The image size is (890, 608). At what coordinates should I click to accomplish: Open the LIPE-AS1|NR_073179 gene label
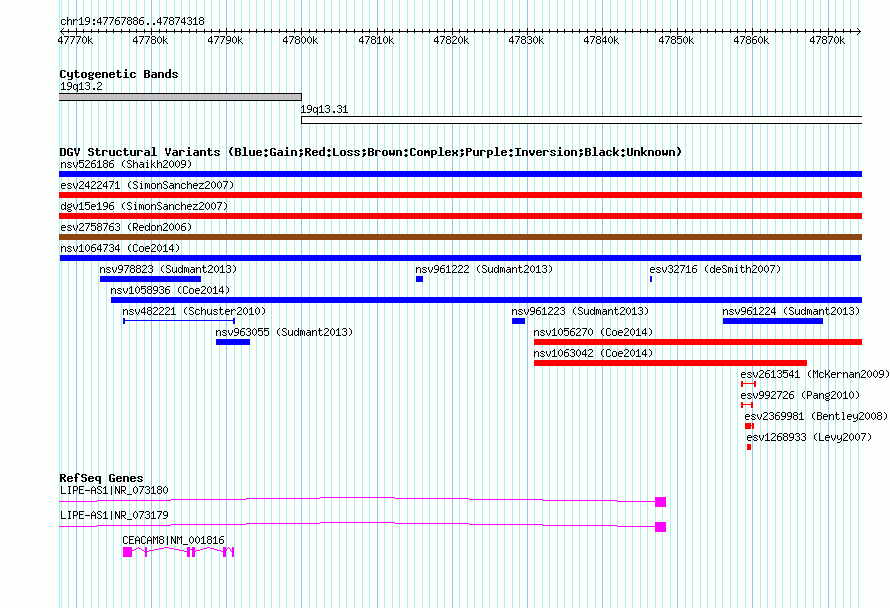coord(114,515)
